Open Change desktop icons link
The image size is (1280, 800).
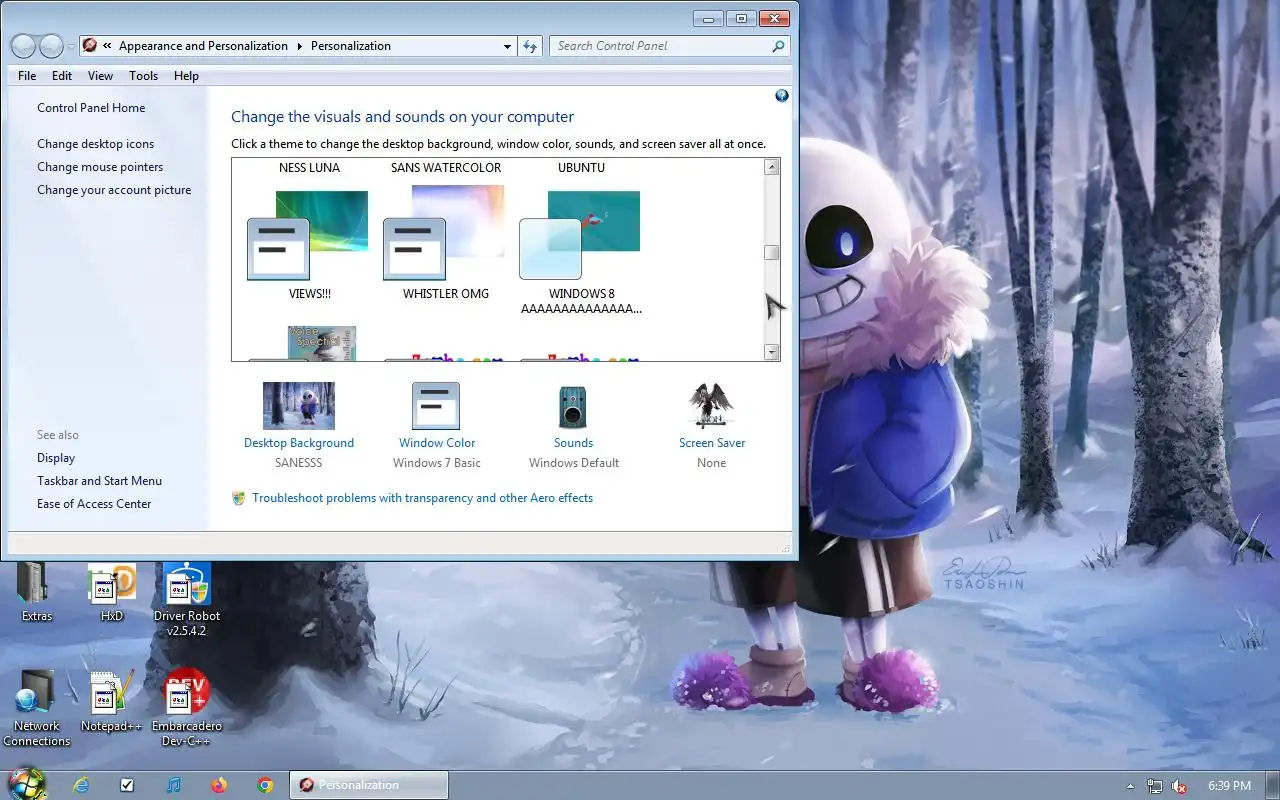pos(96,144)
